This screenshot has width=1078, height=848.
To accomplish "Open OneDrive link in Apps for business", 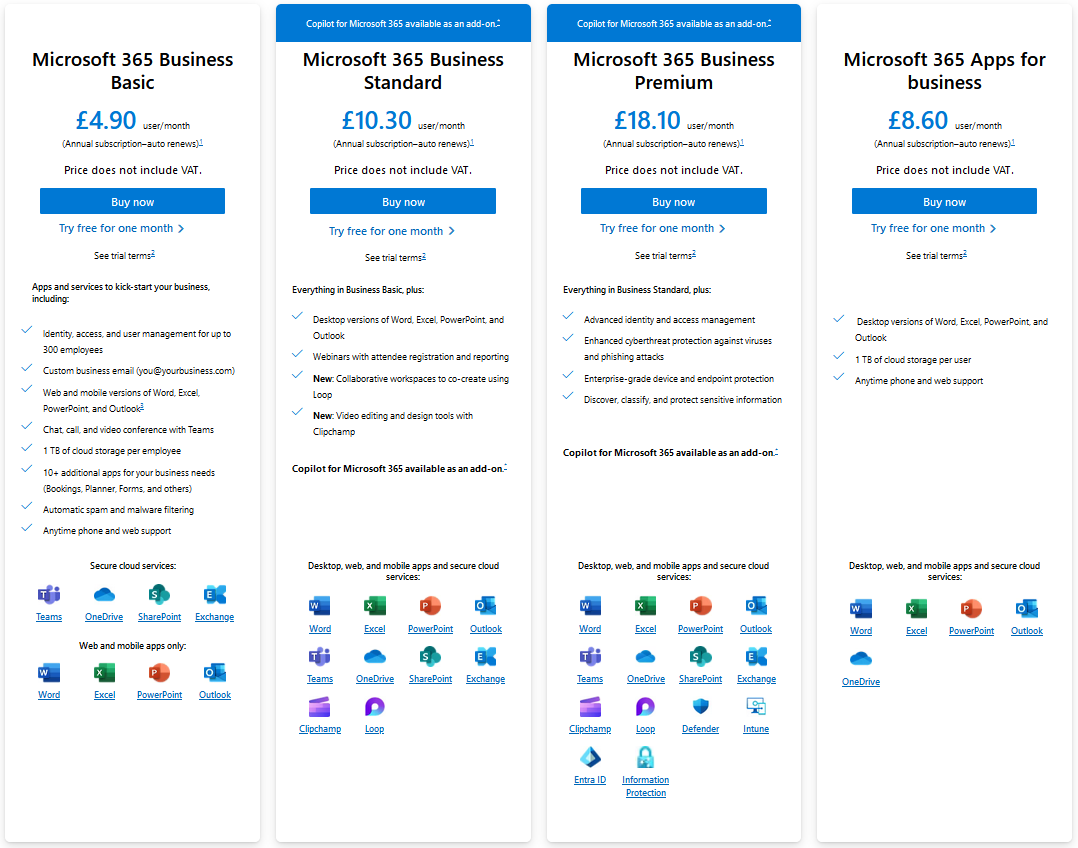I will (x=861, y=682).
